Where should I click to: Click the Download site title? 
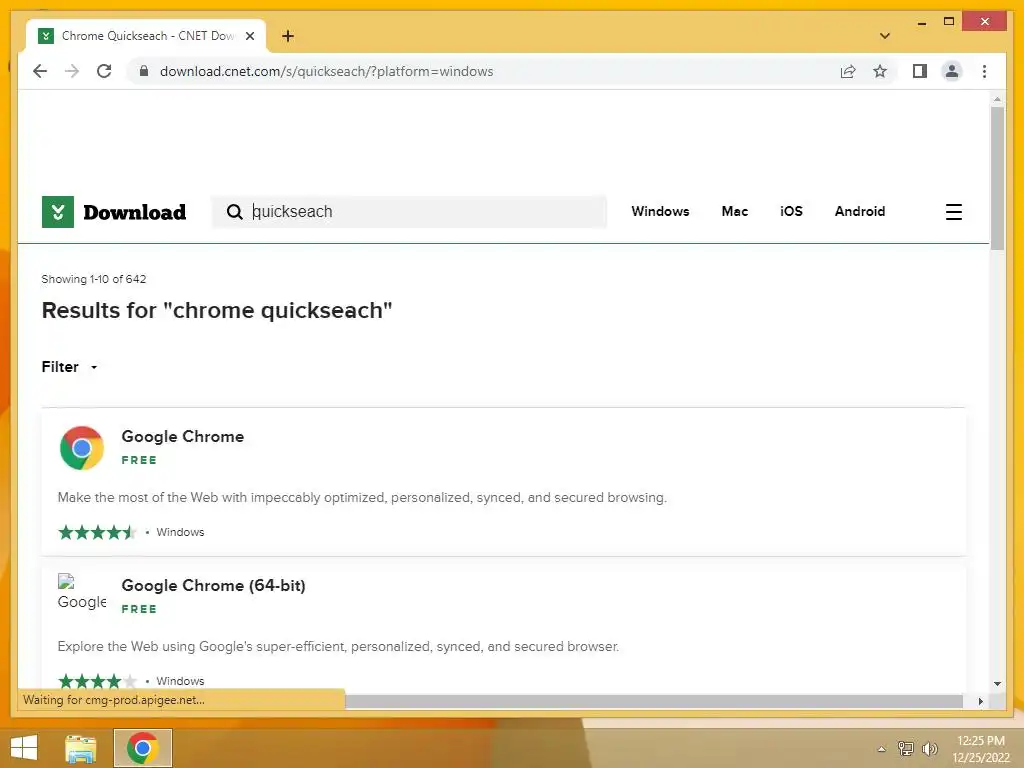point(135,212)
